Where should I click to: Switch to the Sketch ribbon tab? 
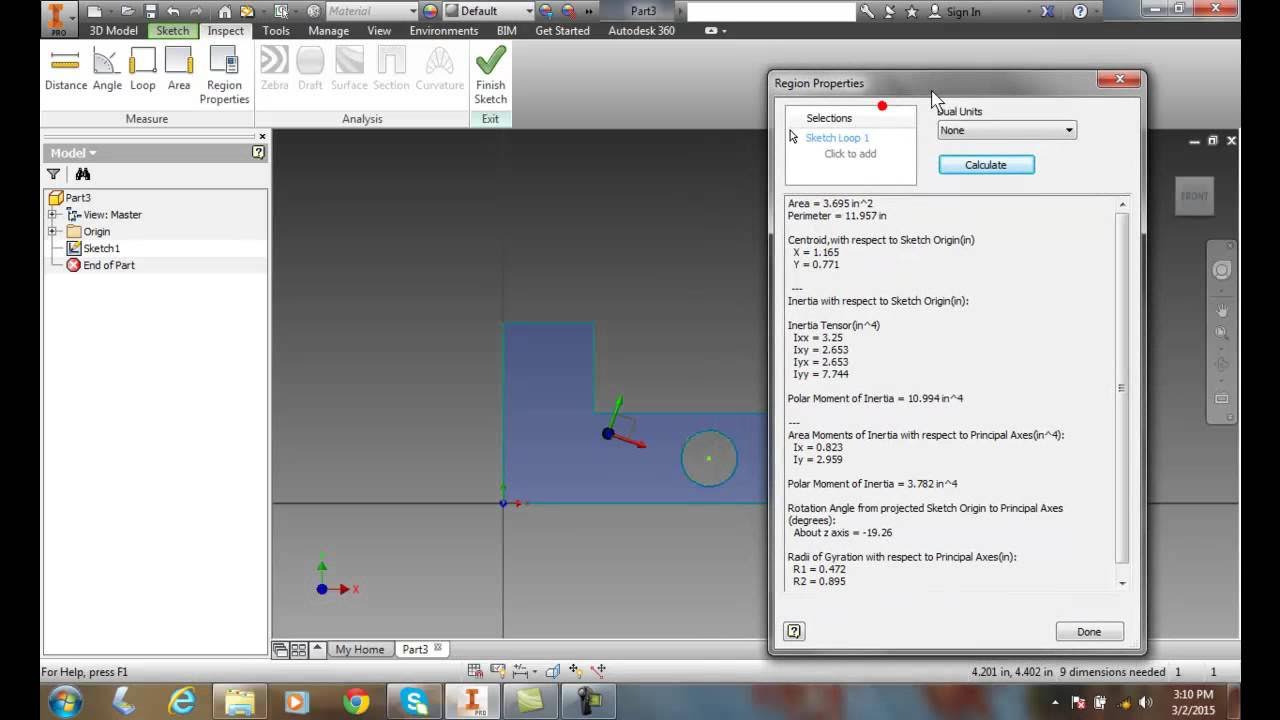(172, 31)
